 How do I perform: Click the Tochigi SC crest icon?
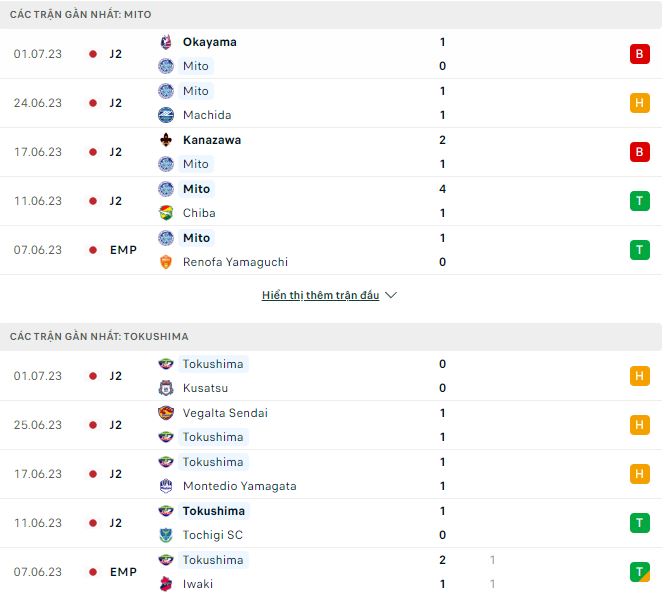coord(166,535)
